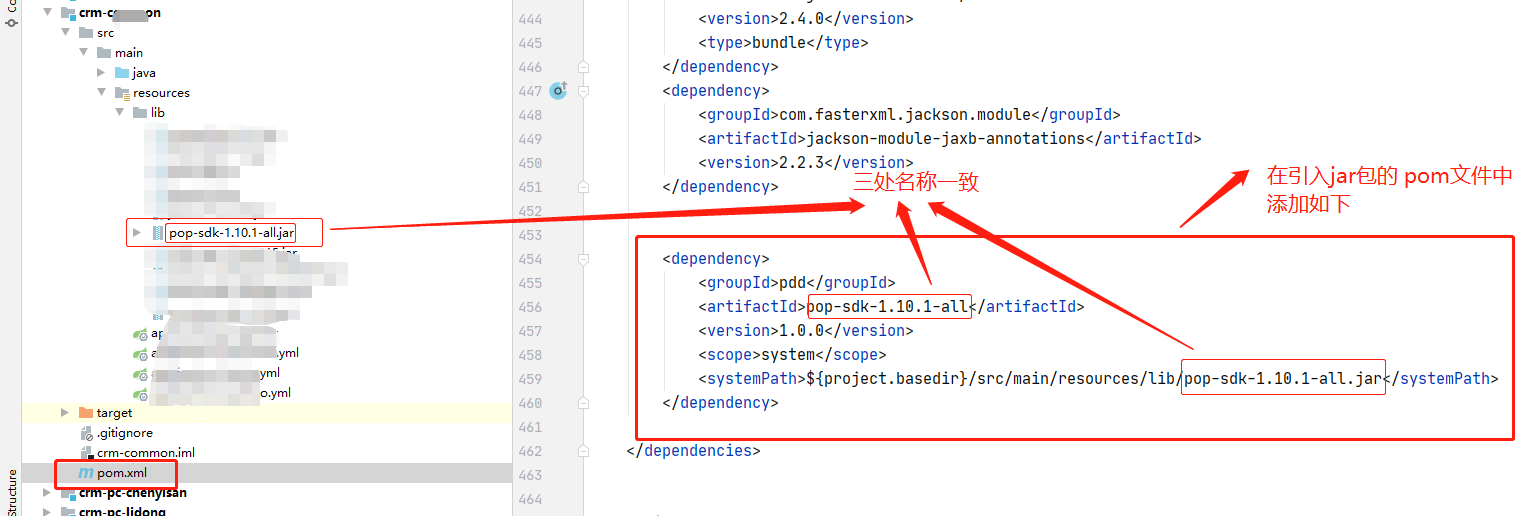The height and width of the screenshot is (516, 1524).
Task: Expand the pop-sdk-1.10.1-all.jar arrow
Action: [137, 233]
